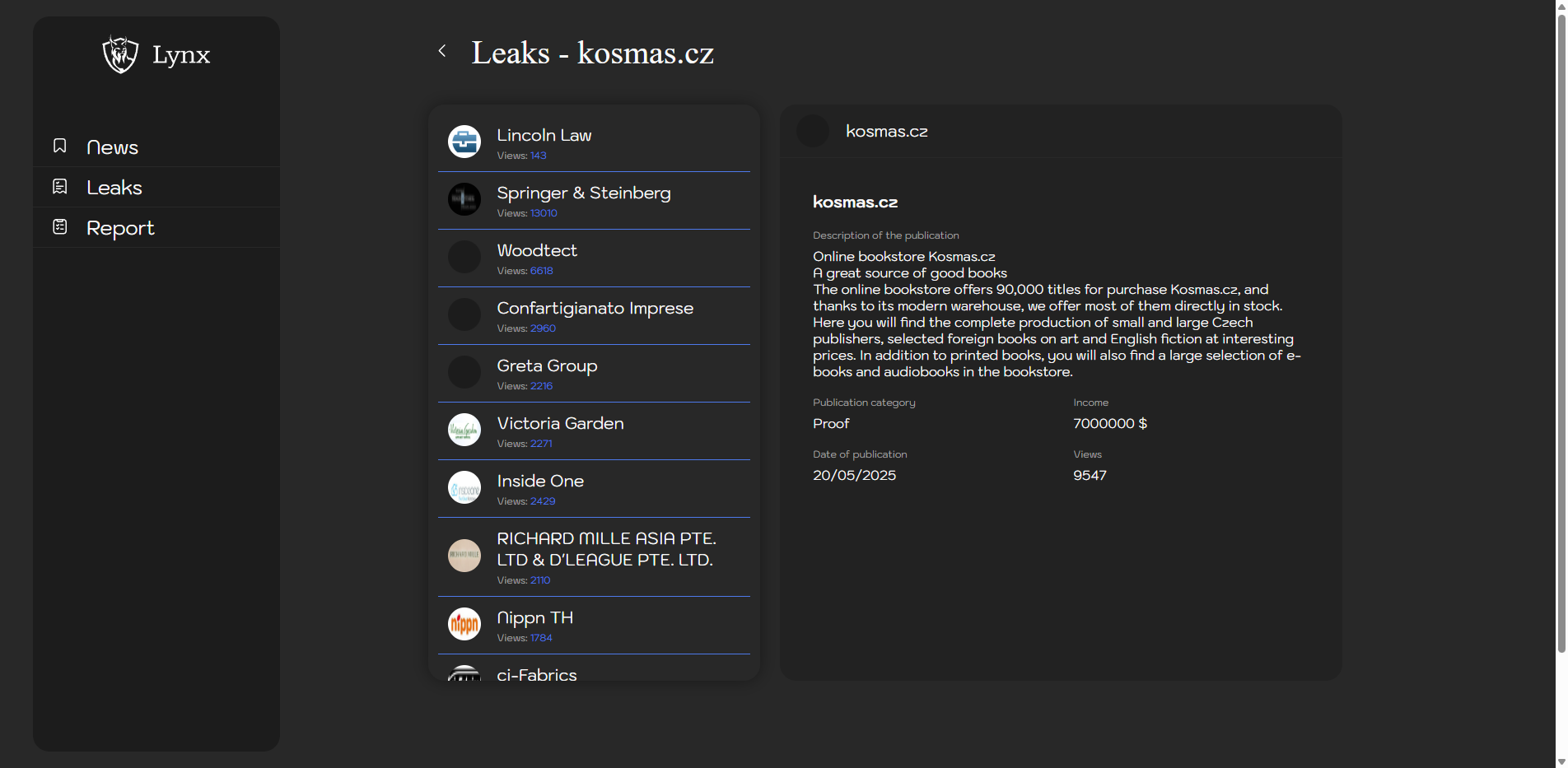Viewport: 1568px width, 768px height.
Task: Open the News section label
Action: coord(112,147)
